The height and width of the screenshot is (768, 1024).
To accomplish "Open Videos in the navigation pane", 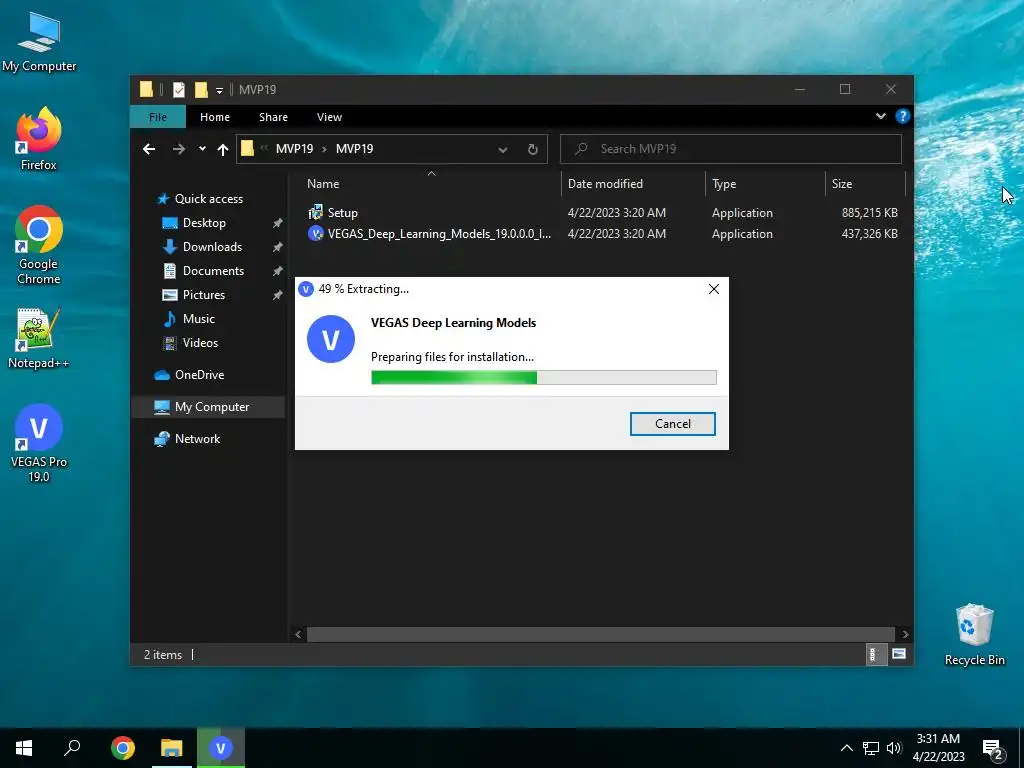I will point(200,343).
